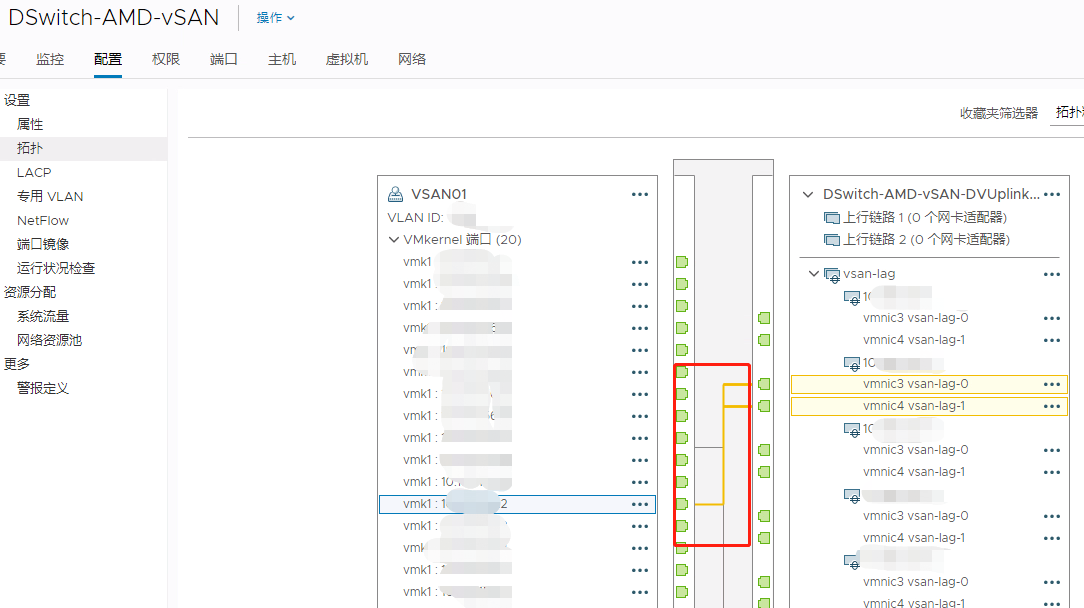
Task: Open the DSwitch-AMD-vSAN-DVUplink ellipsis menu
Action: (x=1051, y=194)
